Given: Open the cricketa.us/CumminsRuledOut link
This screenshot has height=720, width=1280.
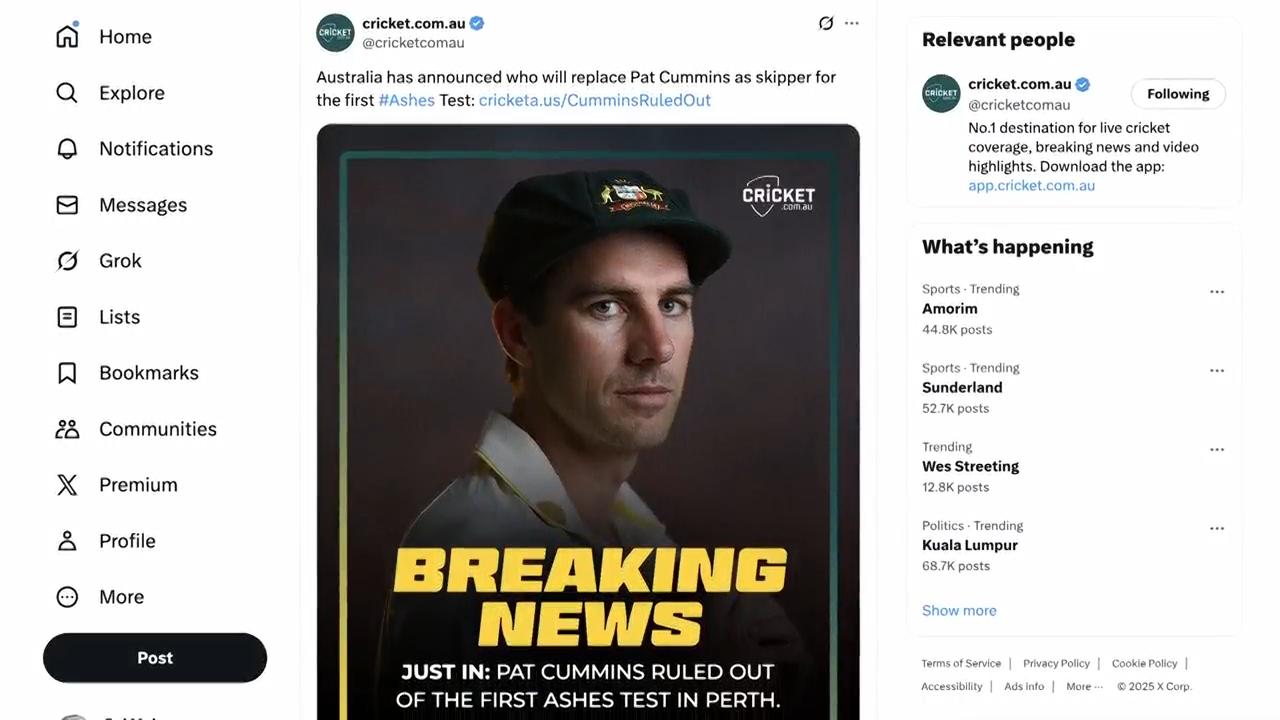Looking at the screenshot, I should pyautogui.click(x=595, y=100).
